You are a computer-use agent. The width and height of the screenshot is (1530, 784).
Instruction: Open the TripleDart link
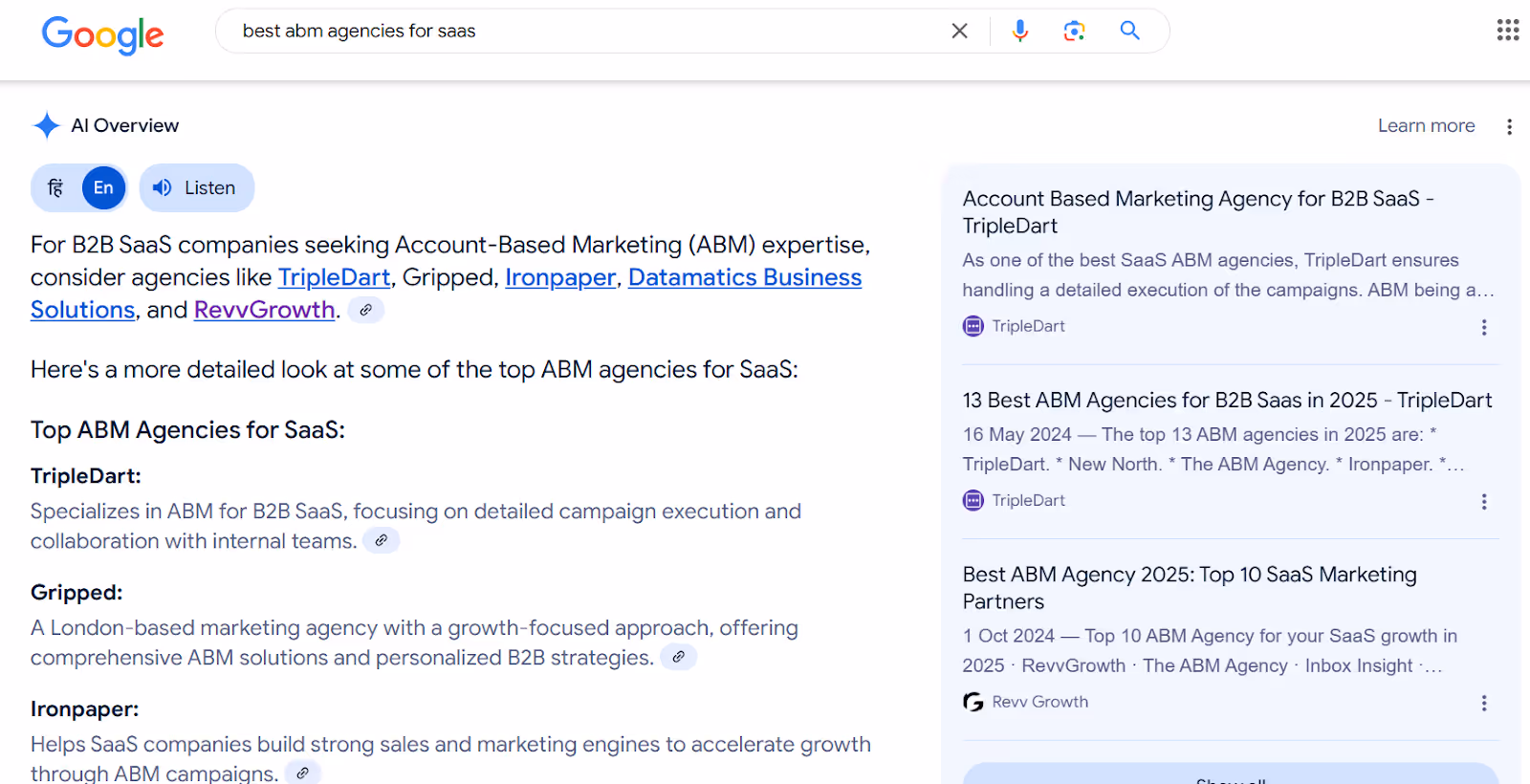pos(334,277)
